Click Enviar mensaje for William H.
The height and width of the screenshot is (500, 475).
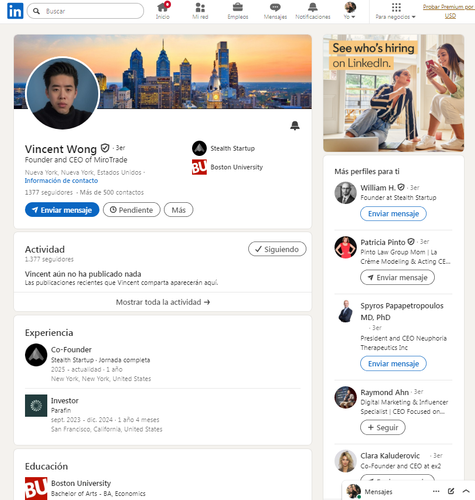point(393,214)
